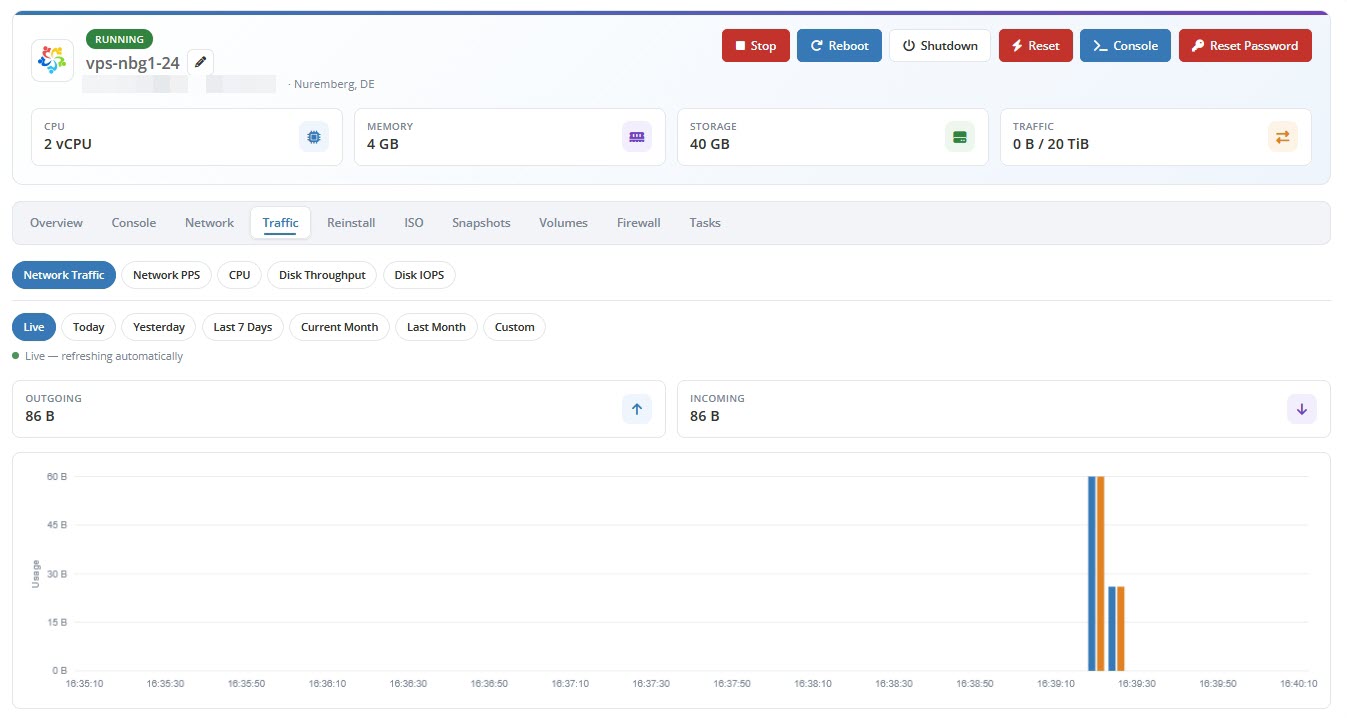Click the 40 GB storage value
The height and width of the screenshot is (718, 1347).
tap(710, 144)
